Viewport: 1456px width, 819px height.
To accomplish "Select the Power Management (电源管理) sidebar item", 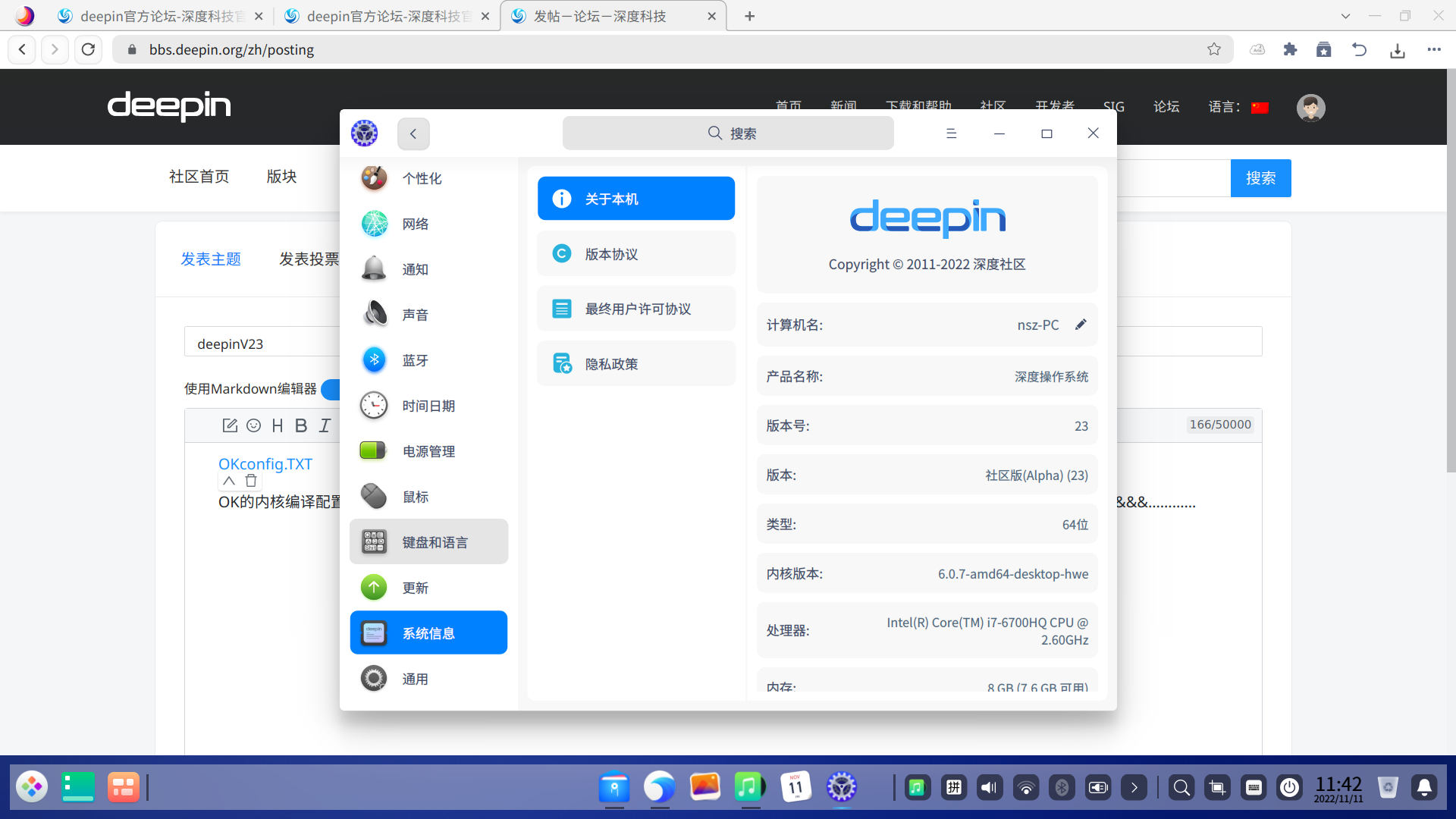I will pos(428,451).
